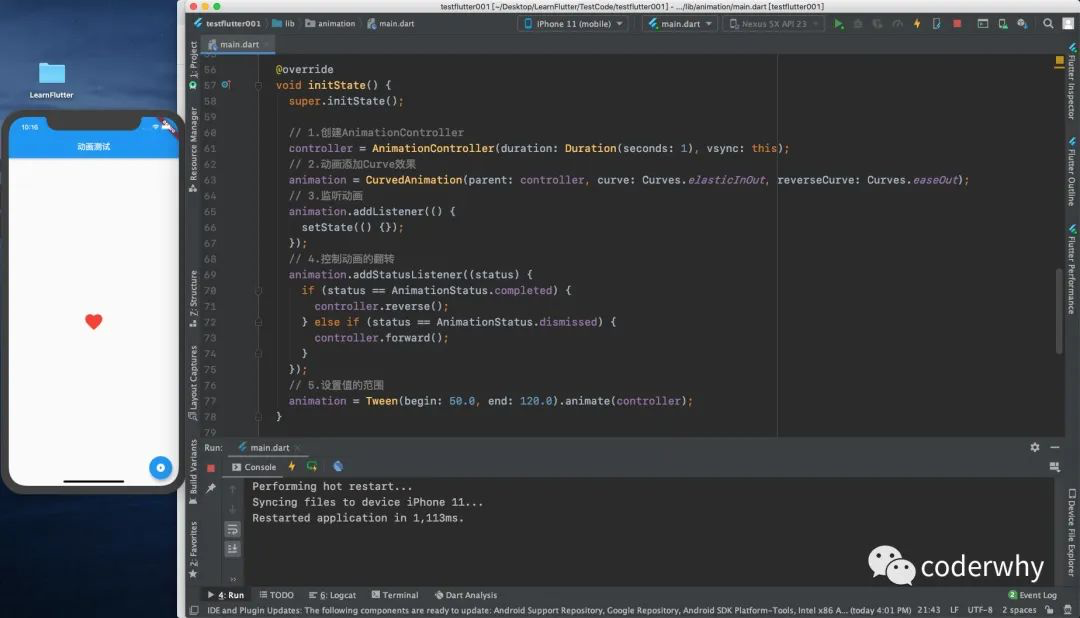Click Hot Reload lightning in Run panel

point(292,466)
